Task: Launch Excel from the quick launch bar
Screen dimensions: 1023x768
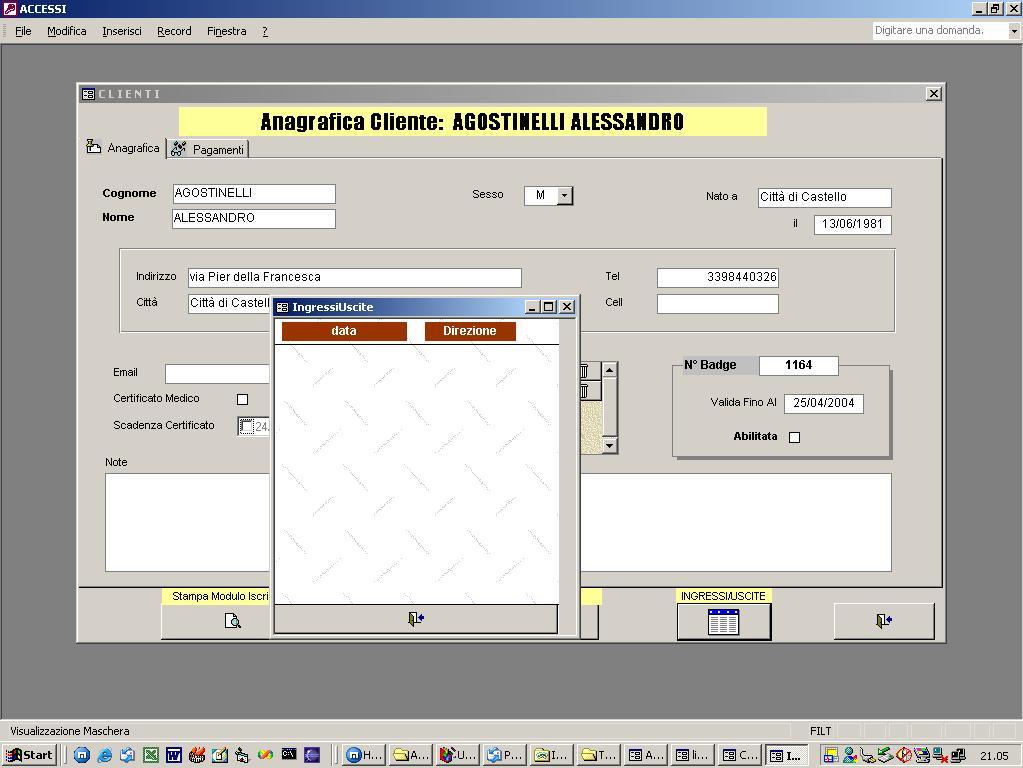Action: point(151,755)
